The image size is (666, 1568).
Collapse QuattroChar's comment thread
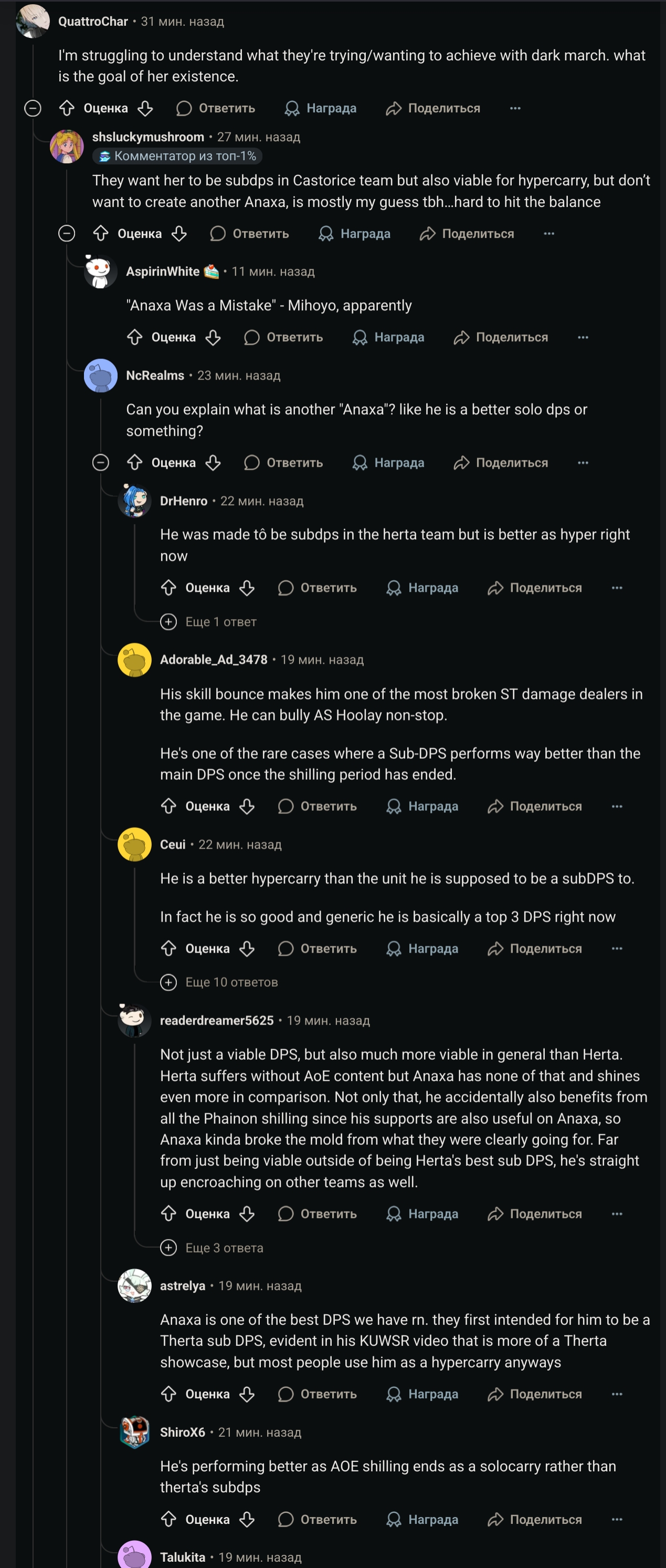33,108
